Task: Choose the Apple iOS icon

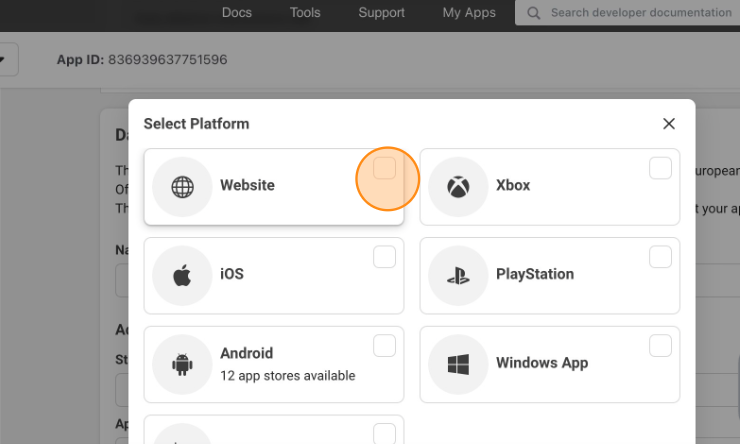Action: [182, 275]
